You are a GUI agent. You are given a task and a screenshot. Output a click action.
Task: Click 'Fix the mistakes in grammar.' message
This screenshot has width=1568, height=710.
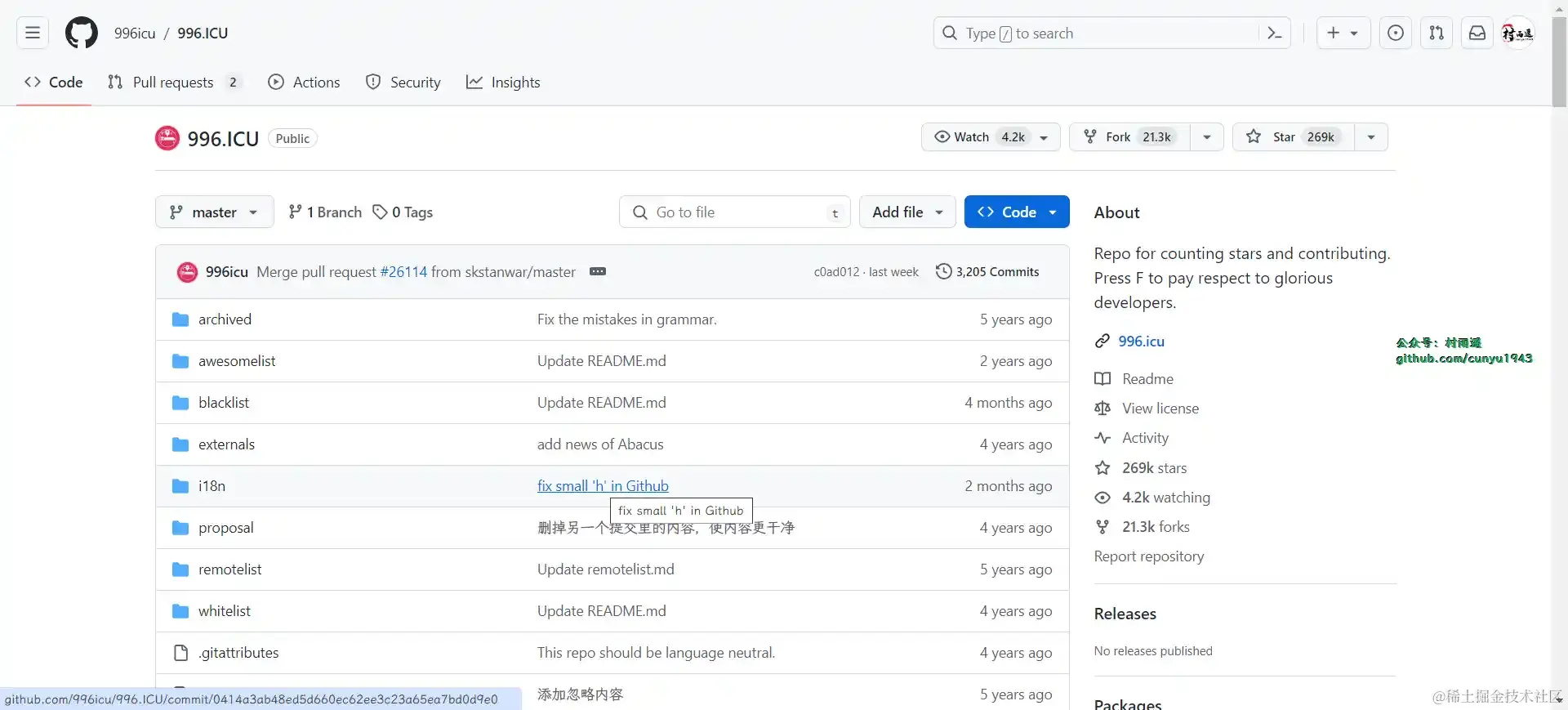(627, 319)
